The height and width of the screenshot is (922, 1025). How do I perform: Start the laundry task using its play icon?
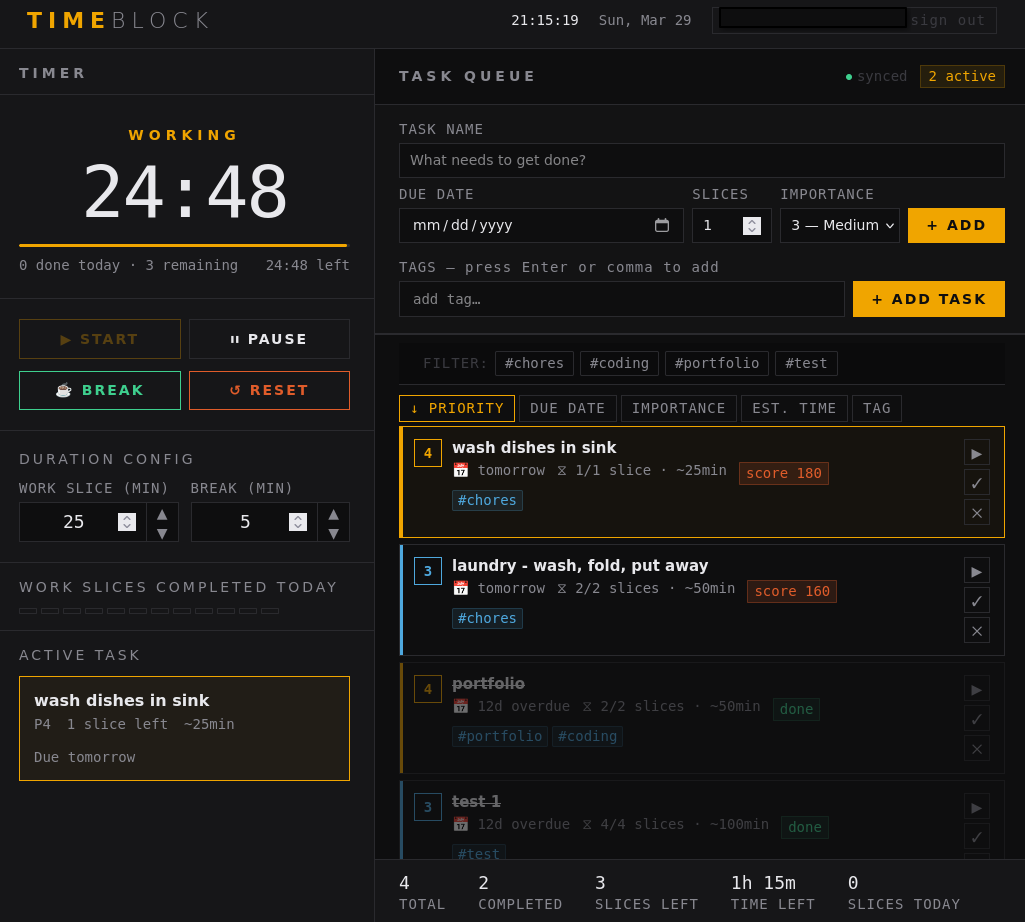click(976, 570)
